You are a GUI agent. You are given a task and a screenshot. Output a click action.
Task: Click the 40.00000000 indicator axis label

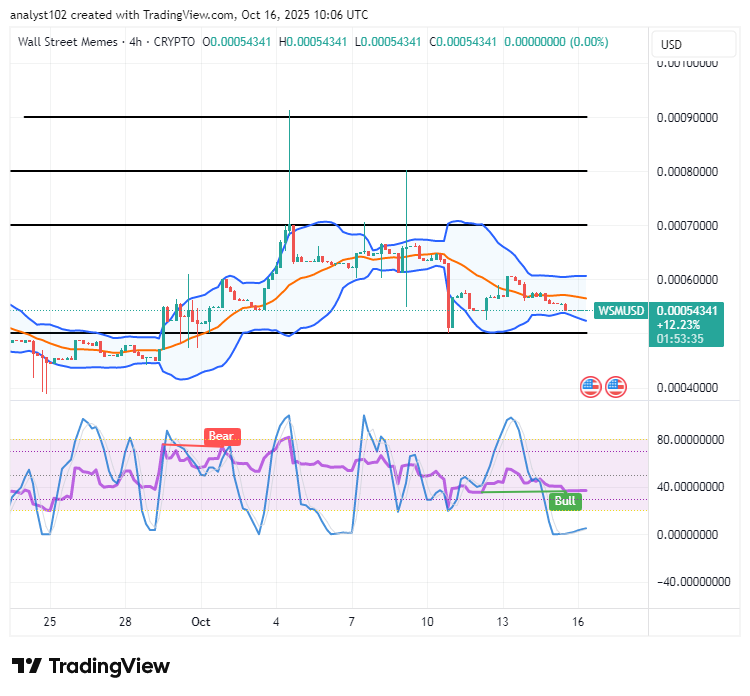(x=690, y=487)
